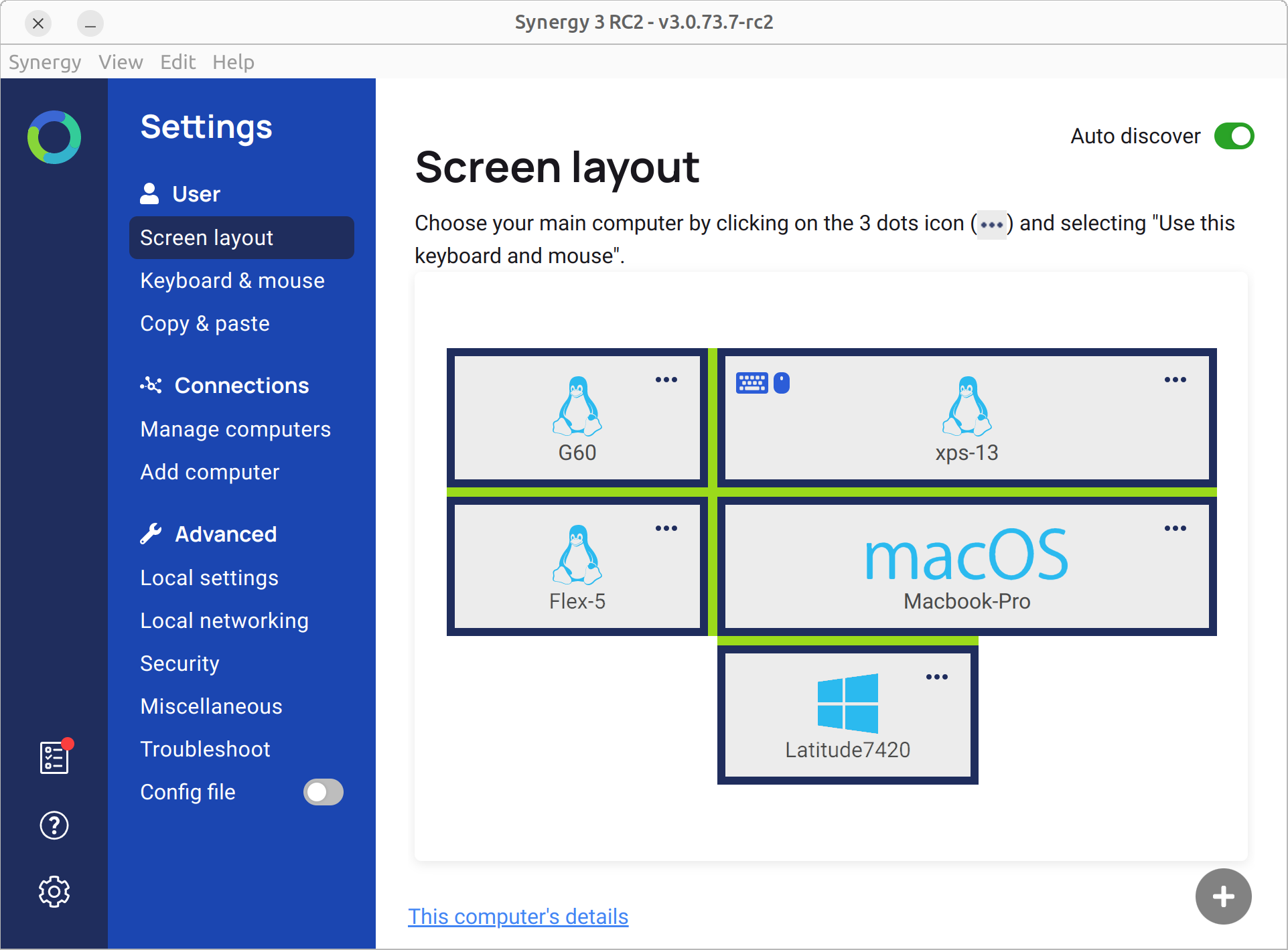This screenshot has width=1288, height=950.
Task: Click the Config file label
Action: click(x=188, y=792)
